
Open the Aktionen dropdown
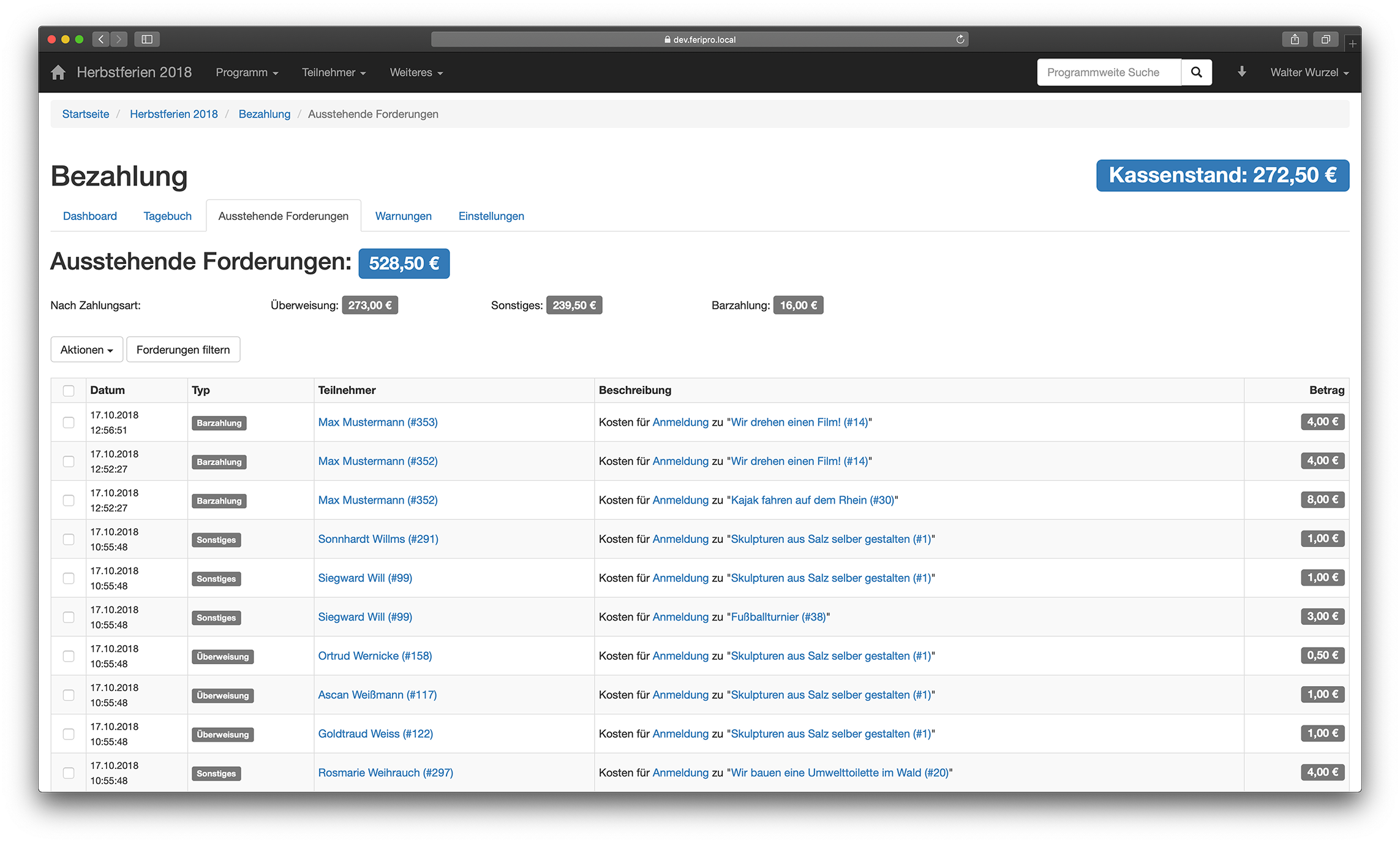coord(86,350)
